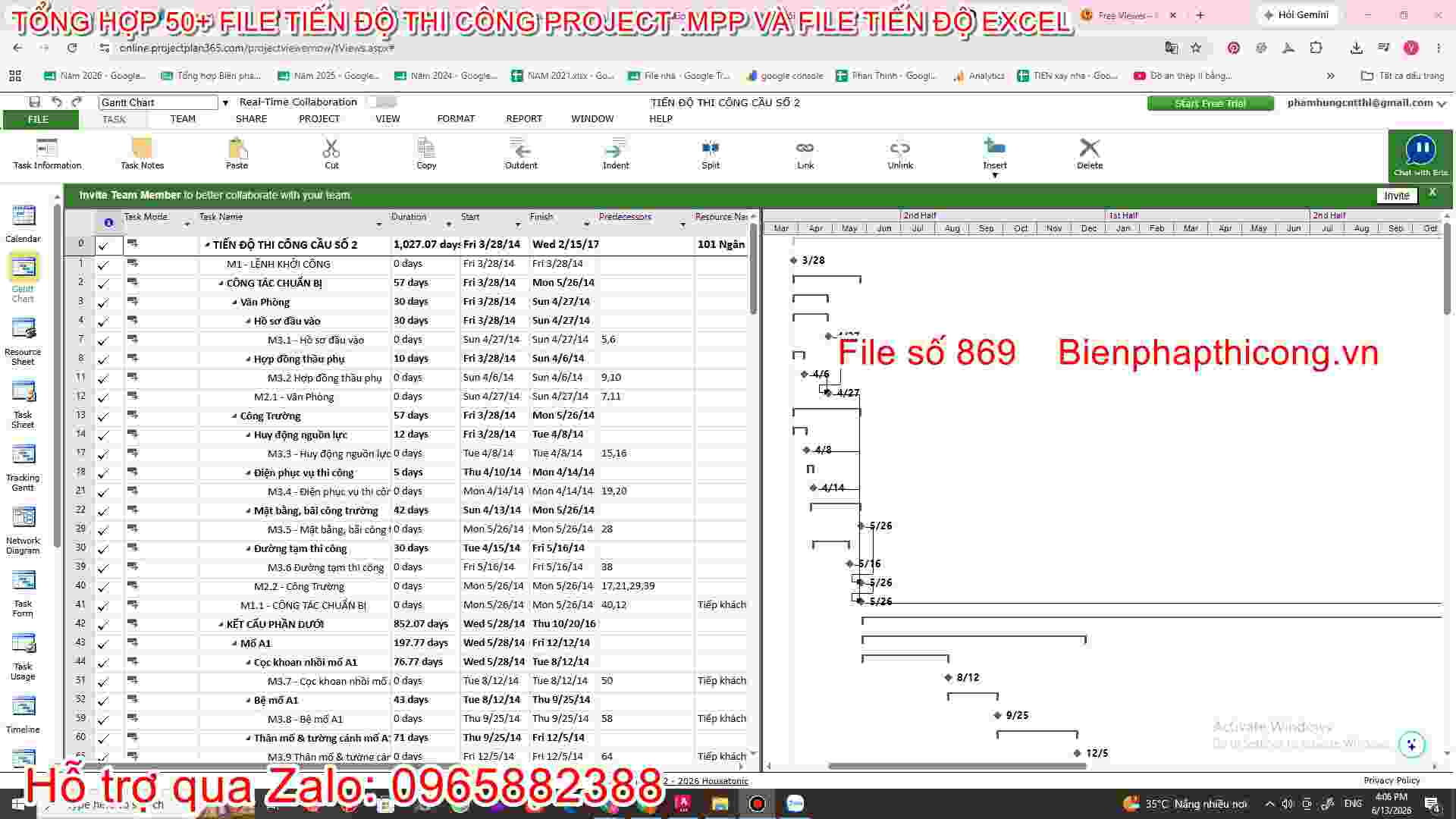Open the Gantt Chart view dropdown
Viewport: 1456px width, 819px height.
click(x=224, y=102)
